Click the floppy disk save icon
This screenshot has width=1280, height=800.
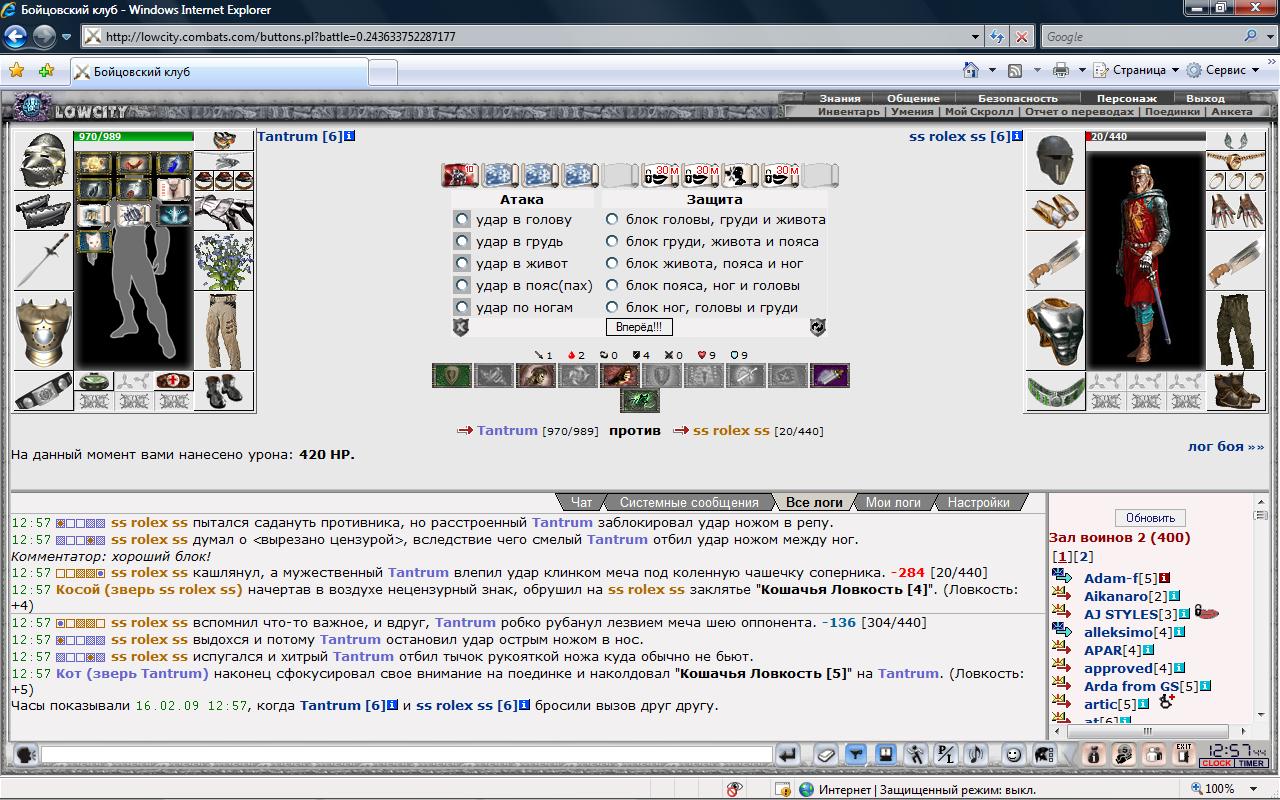tap(885, 754)
